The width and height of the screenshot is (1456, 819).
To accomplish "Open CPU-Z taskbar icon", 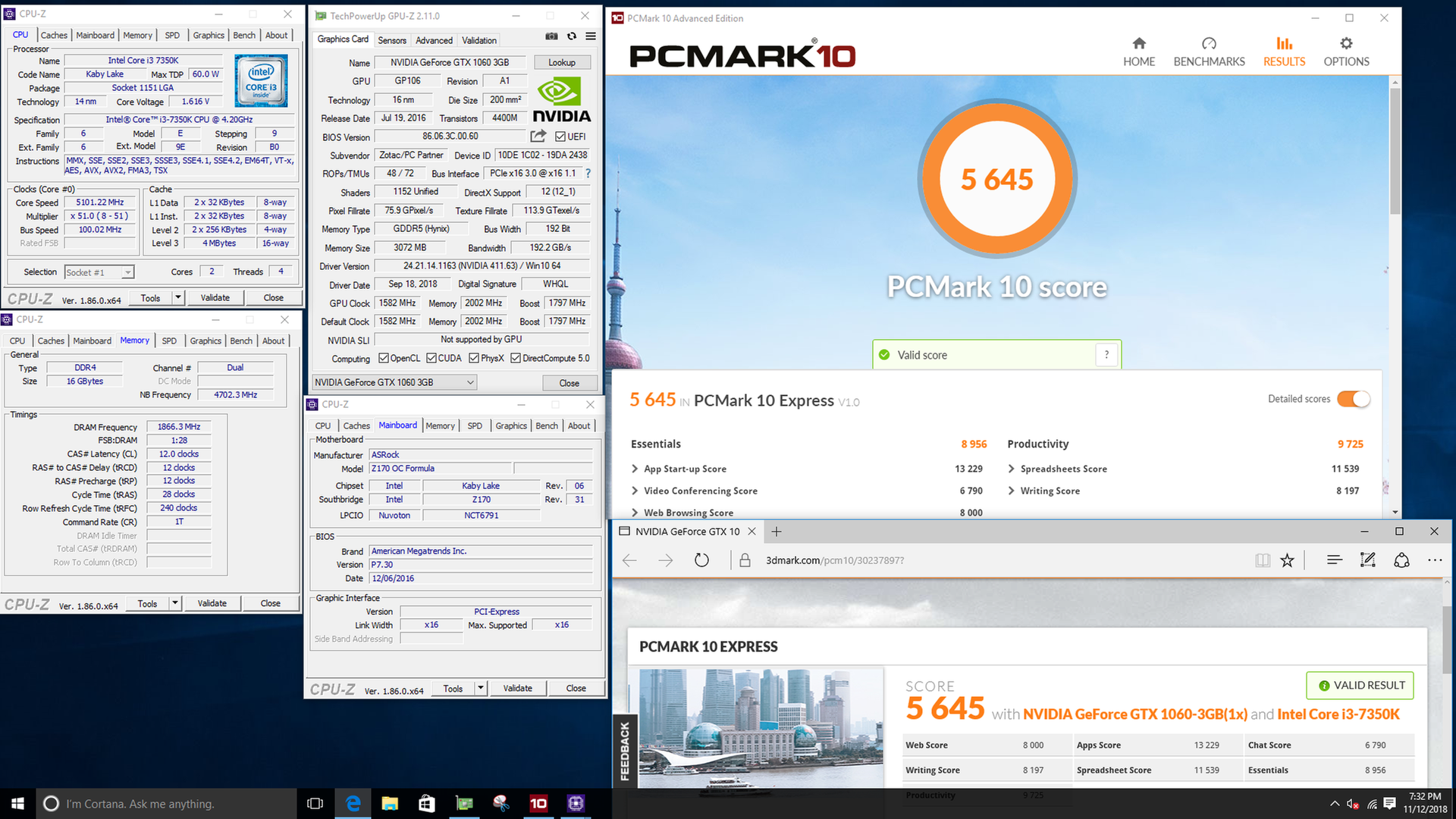I will coord(576,804).
